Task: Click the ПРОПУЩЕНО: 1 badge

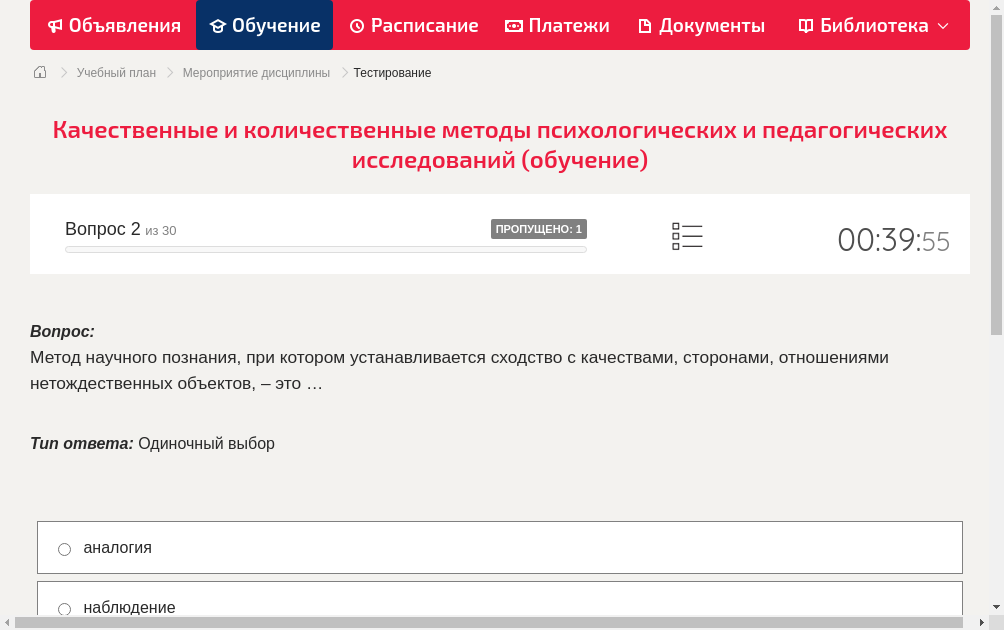Action: point(540,228)
